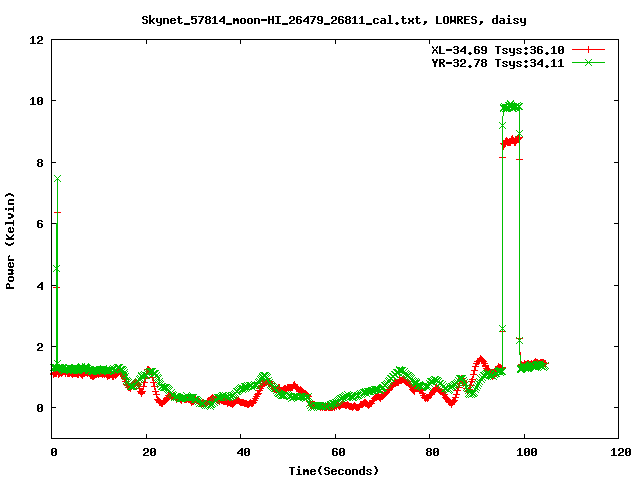This screenshot has width=640, height=480.
Task: Click the Time(Seconds) x-axis label
Action: pyautogui.click(x=333, y=471)
